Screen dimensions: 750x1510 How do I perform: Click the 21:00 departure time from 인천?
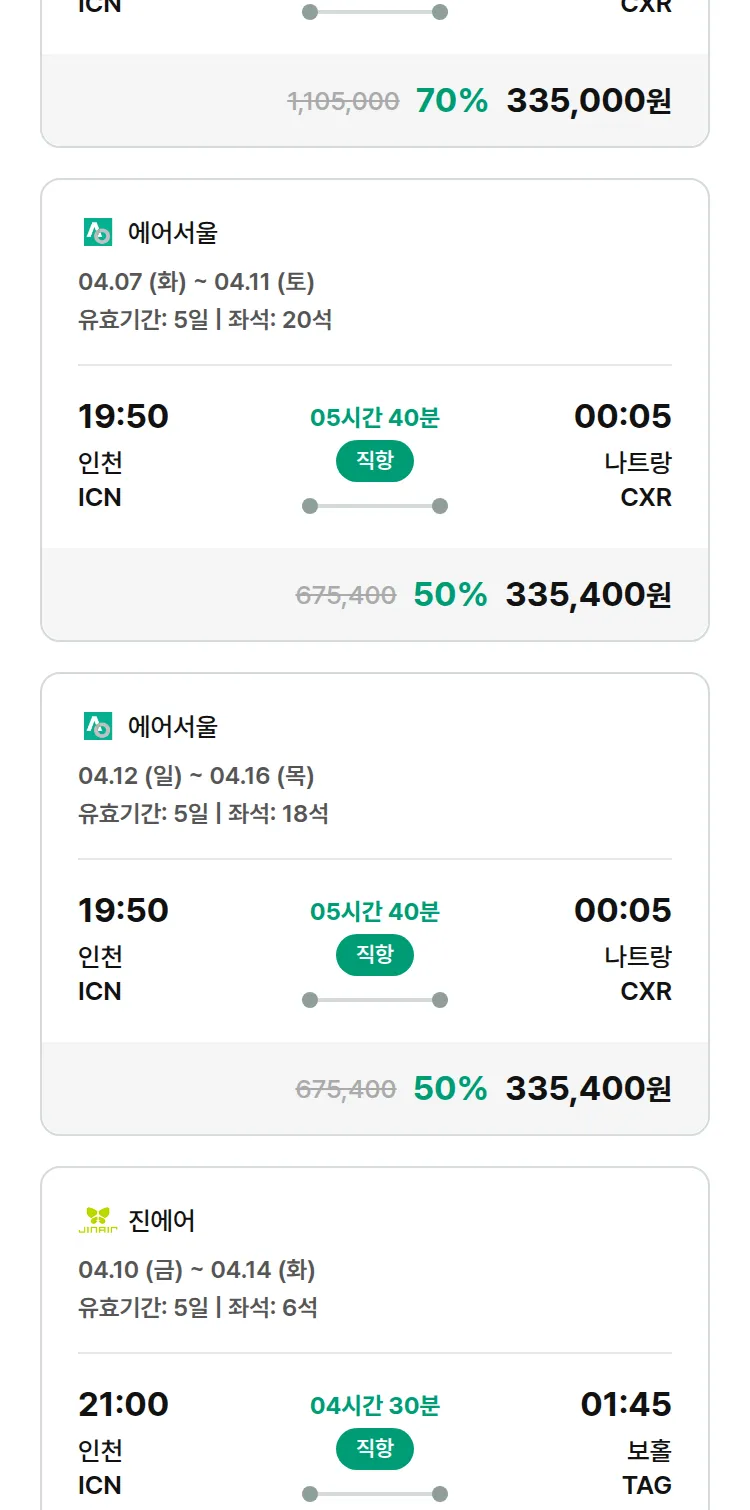click(x=123, y=1404)
